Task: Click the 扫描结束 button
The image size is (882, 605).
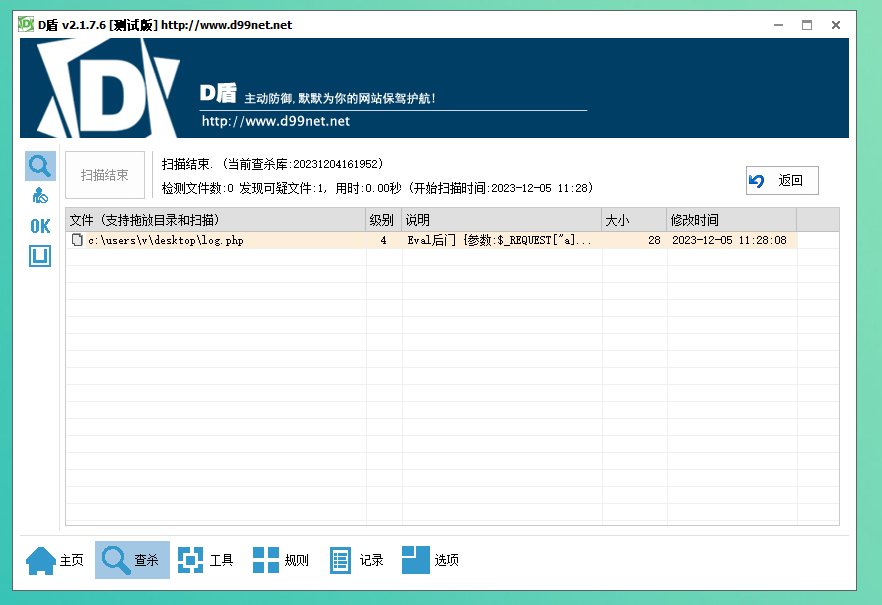Action: 105,175
